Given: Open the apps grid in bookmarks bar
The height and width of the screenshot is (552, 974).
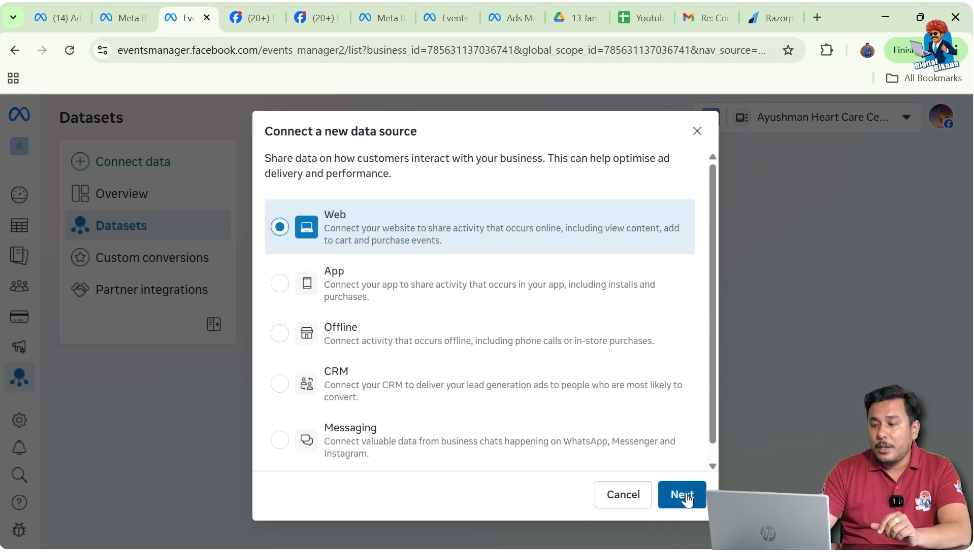Looking at the screenshot, I should pyautogui.click(x=13, y=78).
